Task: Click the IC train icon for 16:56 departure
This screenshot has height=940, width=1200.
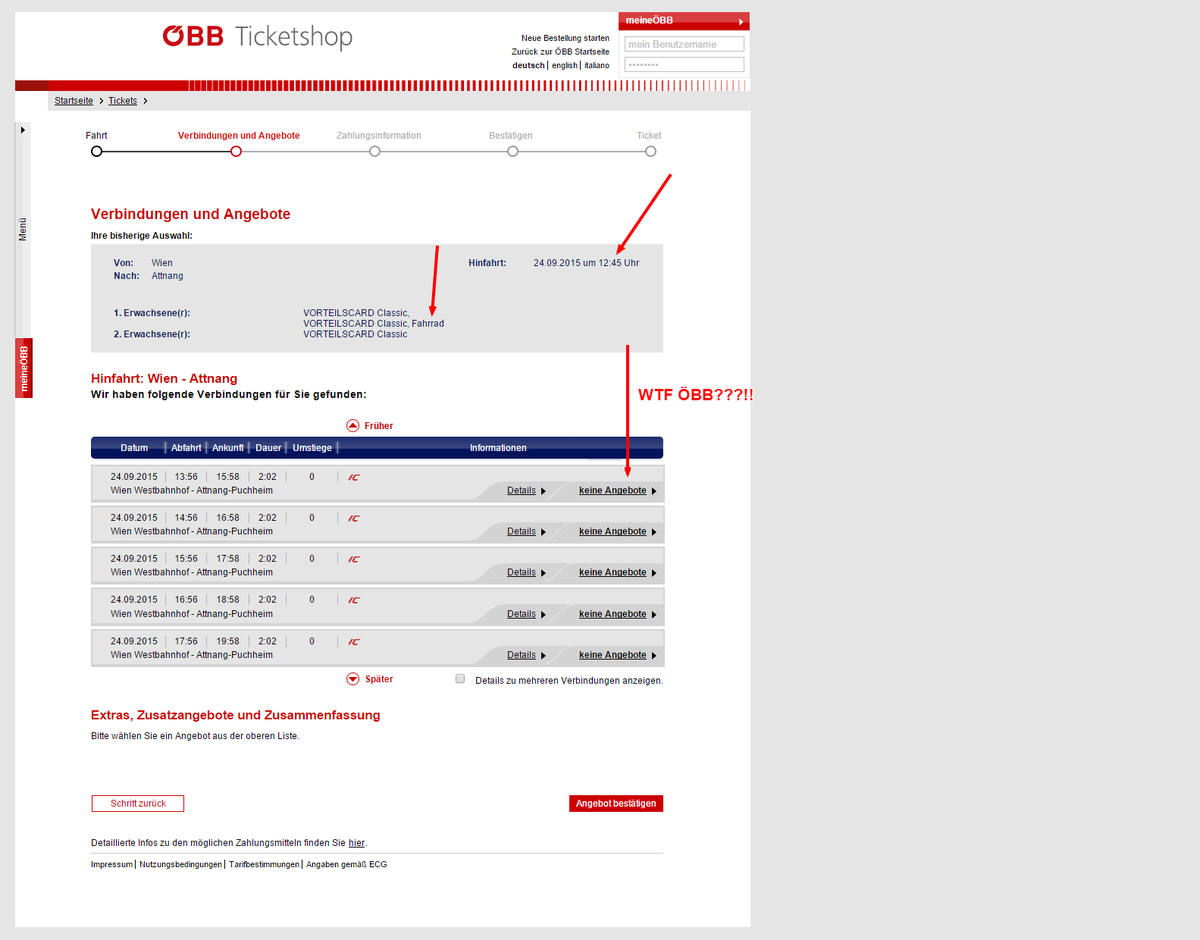Action: 353,600
